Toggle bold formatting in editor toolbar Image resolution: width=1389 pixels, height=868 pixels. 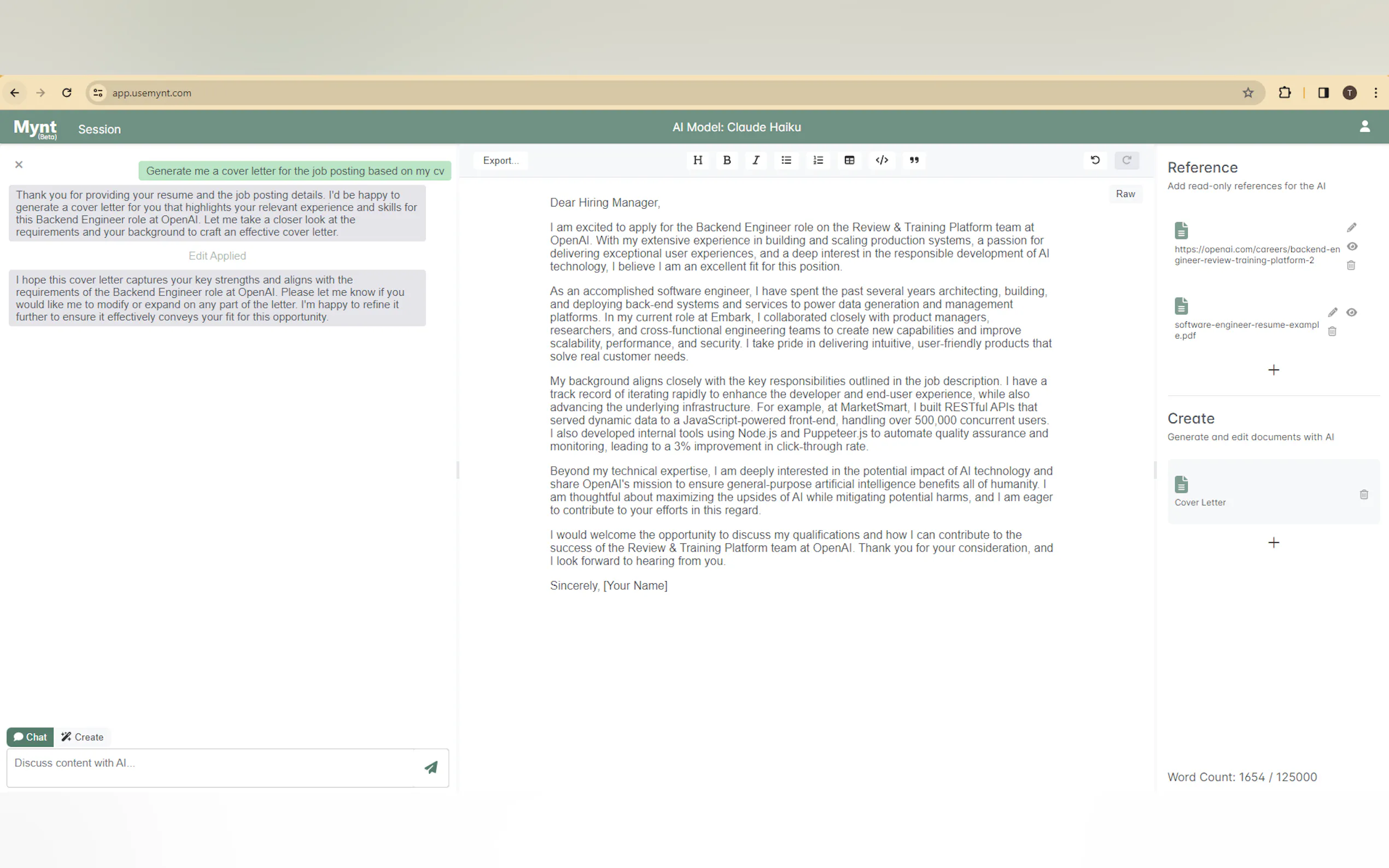[x=727, y=160]
